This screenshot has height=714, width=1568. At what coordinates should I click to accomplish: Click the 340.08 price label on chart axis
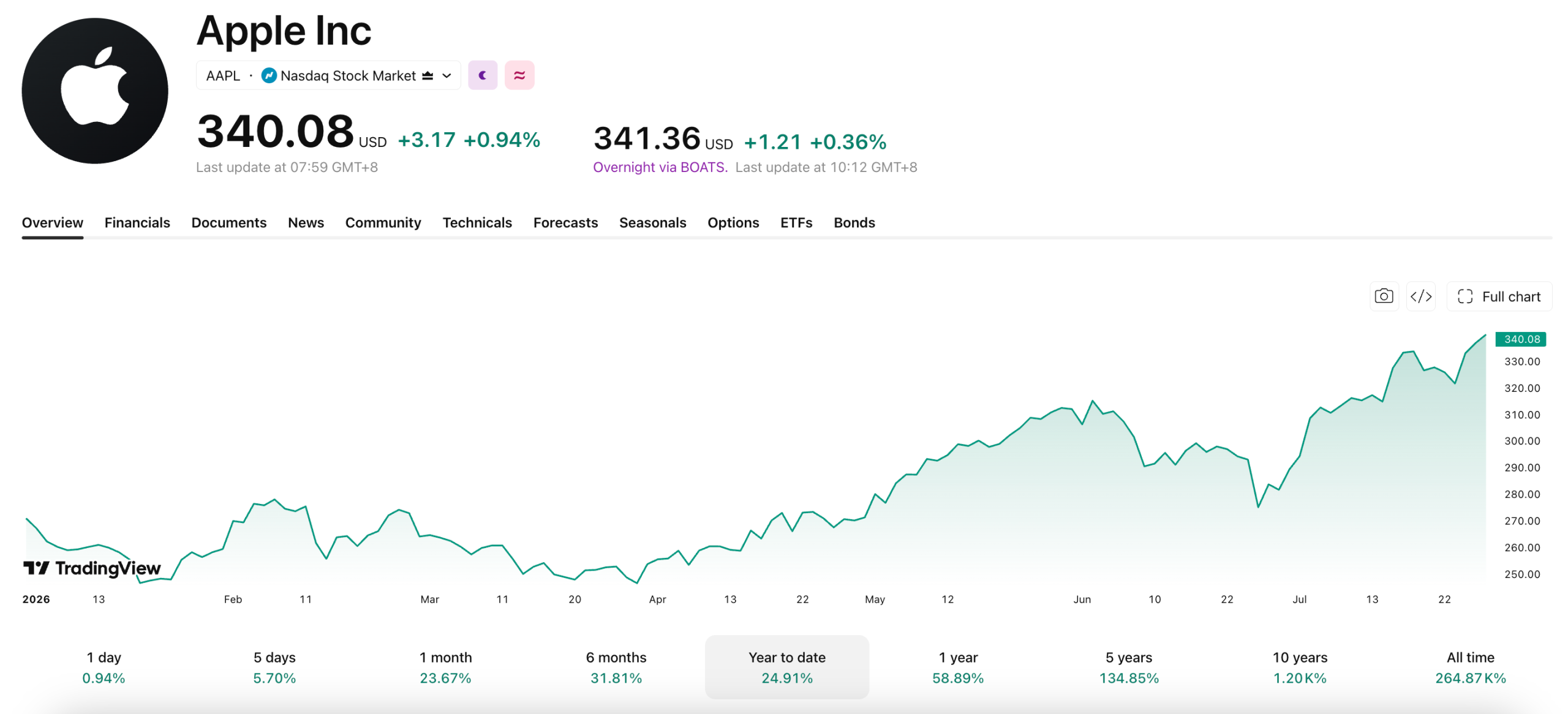click(x=1521, y=339)
